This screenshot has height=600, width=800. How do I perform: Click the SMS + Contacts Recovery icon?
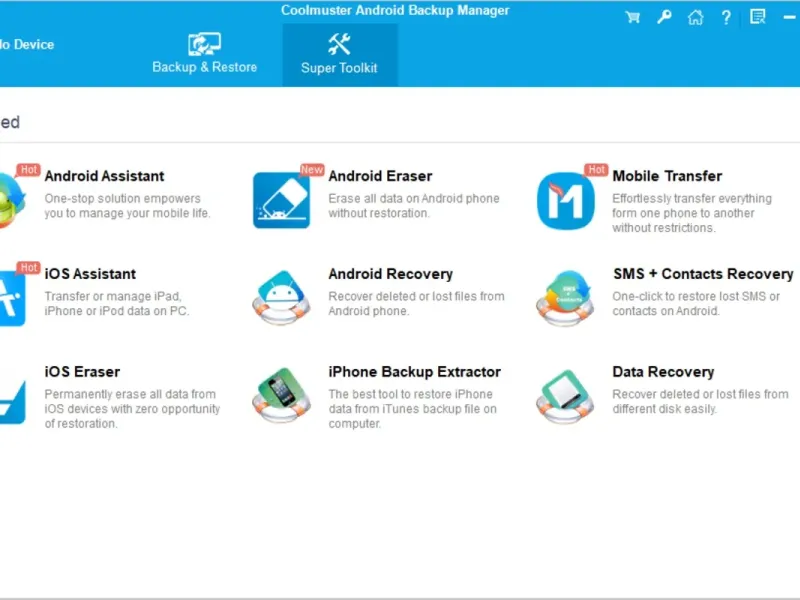point(565,298)
